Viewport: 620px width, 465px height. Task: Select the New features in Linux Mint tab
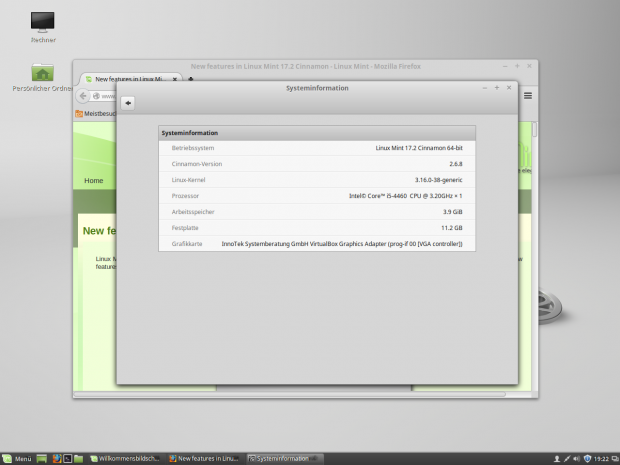point(130,79)
